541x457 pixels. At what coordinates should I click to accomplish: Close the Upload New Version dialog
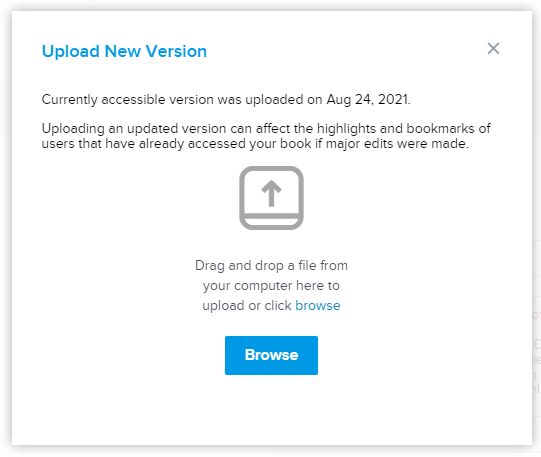point(493,49)
